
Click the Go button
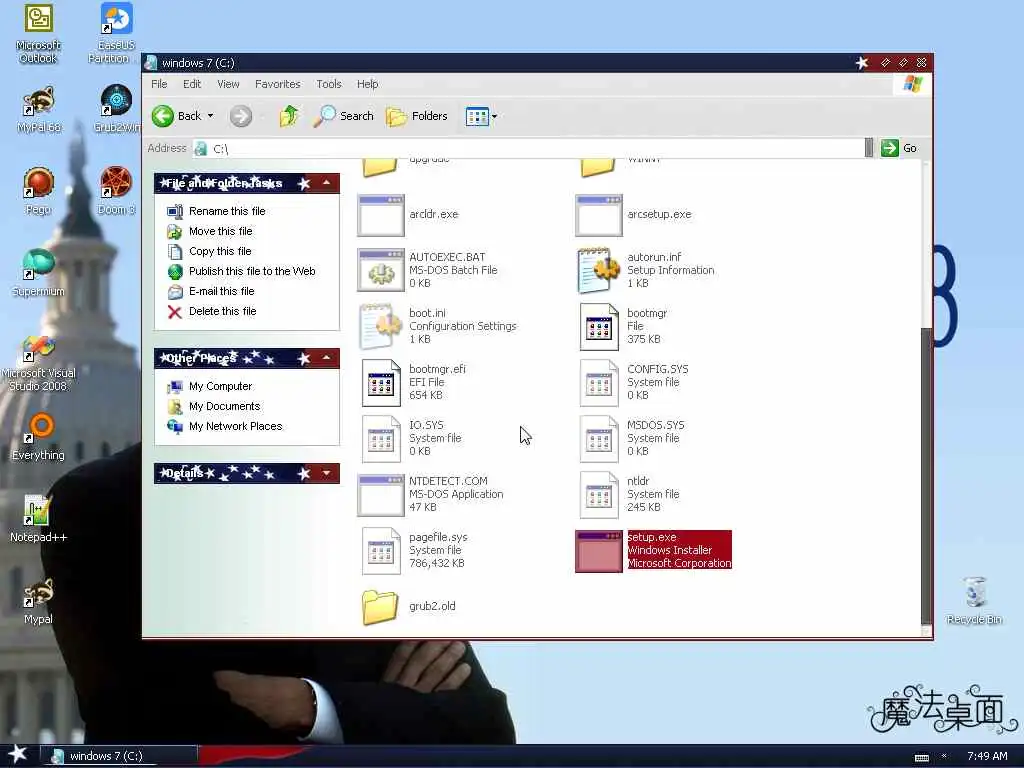coord(899,148)
